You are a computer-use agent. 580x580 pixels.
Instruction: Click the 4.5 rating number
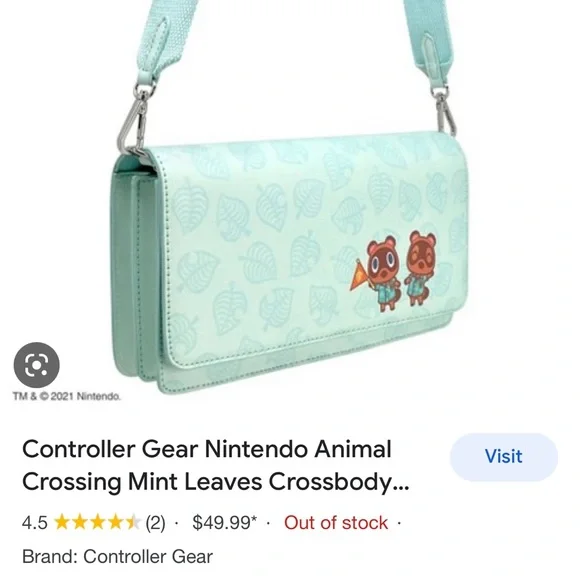click(x=34, y=523)
